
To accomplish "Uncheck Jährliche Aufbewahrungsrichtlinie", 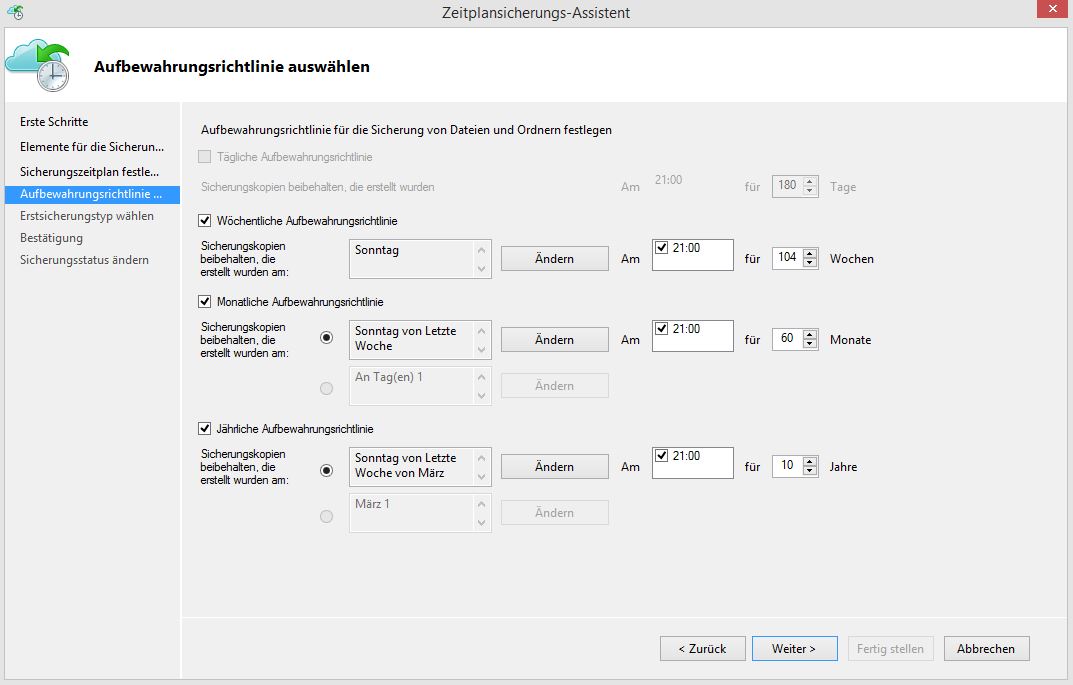I will (x=205, y=428).
